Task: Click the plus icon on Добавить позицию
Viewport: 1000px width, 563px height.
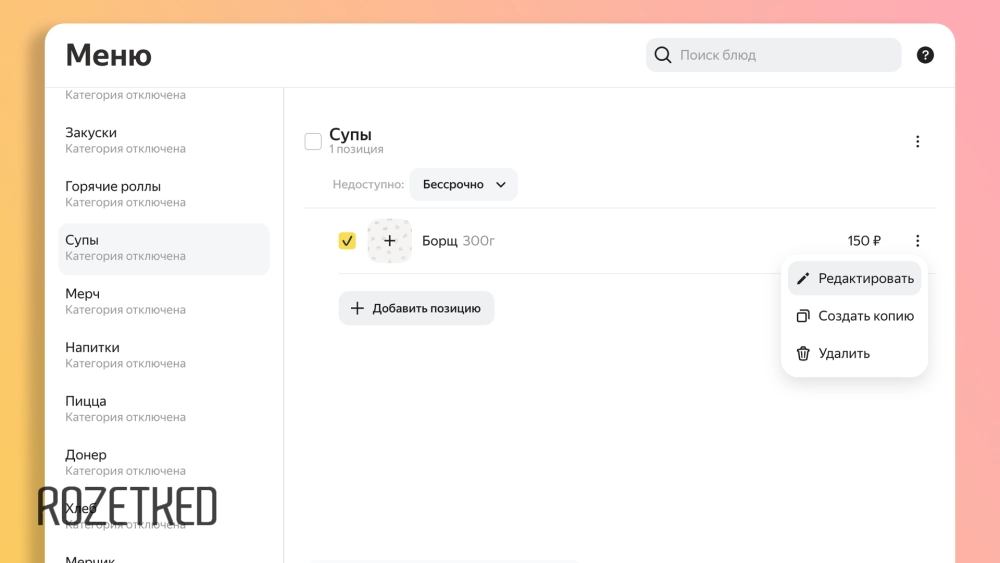Action: [357, 308]
